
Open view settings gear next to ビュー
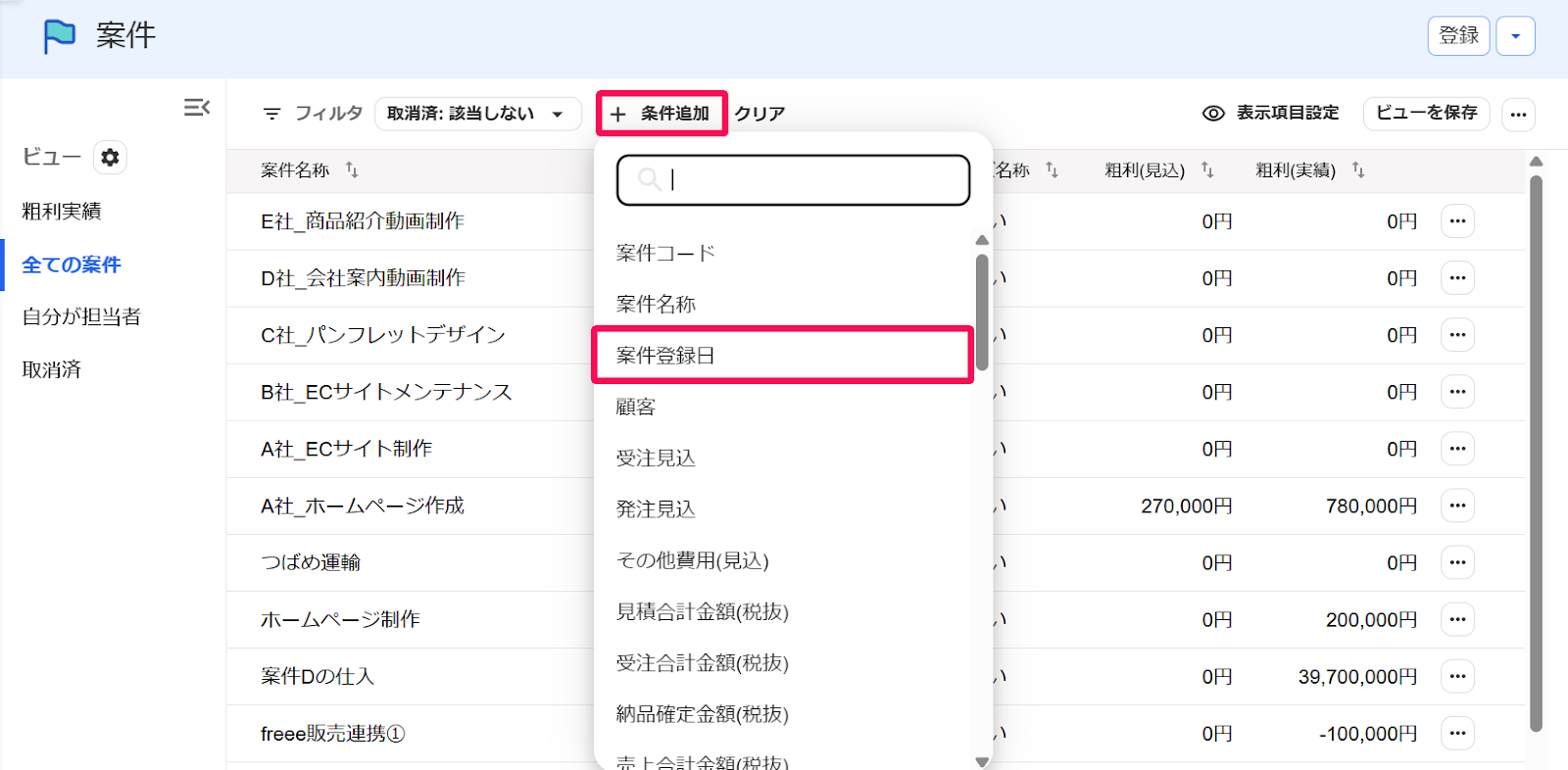click(110, 157)
